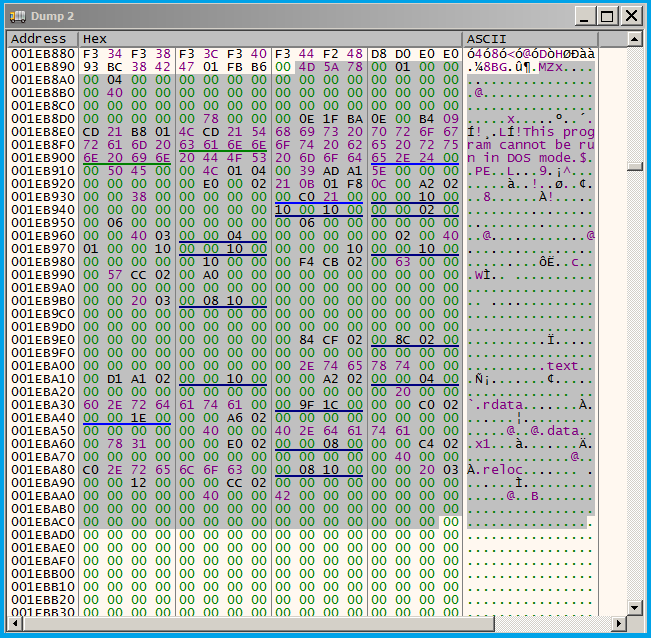Click the Dump 2 window icon
This screenshot has height=638, width=651.
tap(18, 16)
